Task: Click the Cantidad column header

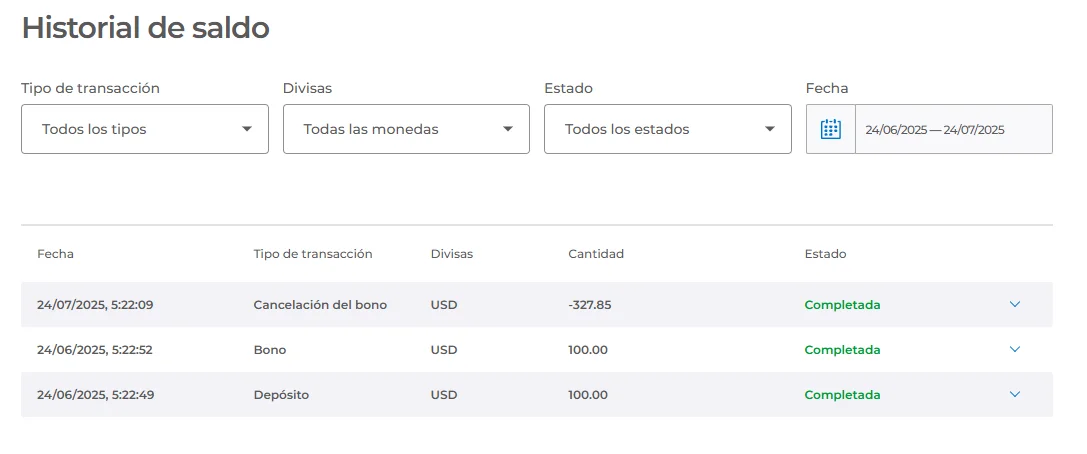Action: click(596, 254)
